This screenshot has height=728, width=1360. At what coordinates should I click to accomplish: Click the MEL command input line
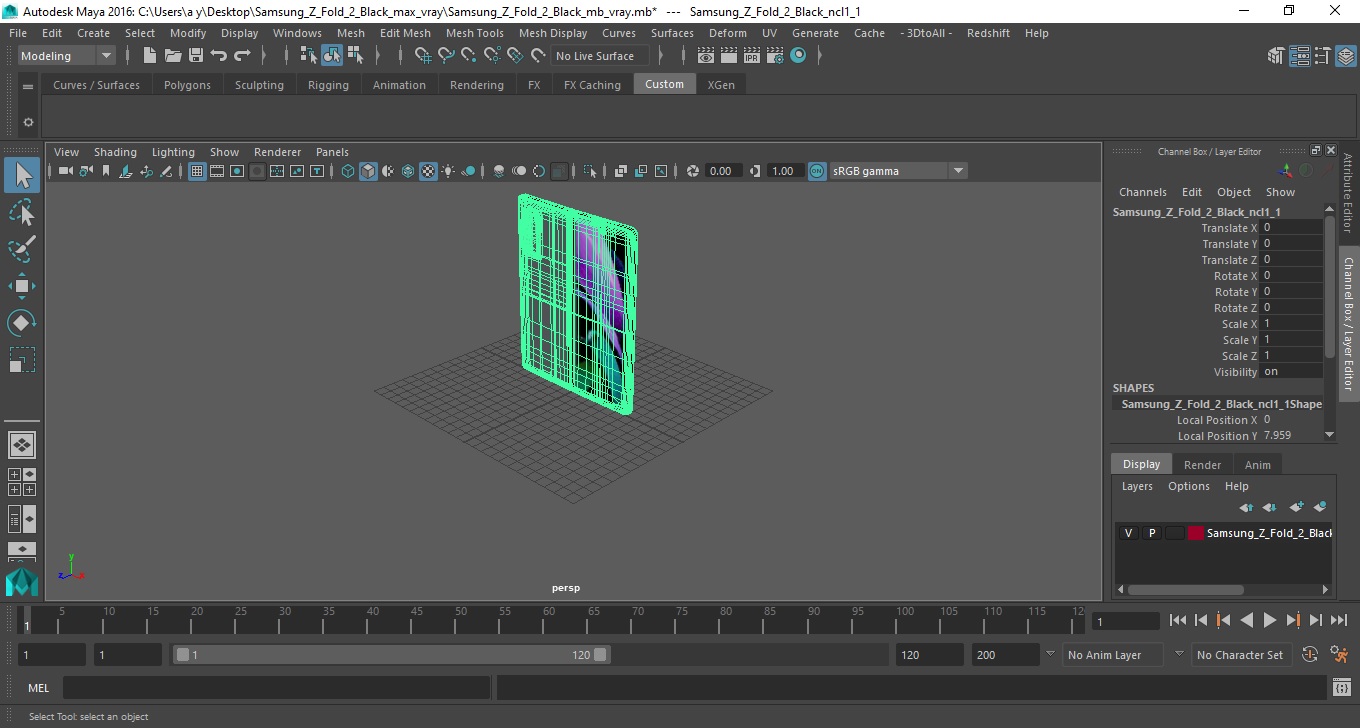[276, 688]
